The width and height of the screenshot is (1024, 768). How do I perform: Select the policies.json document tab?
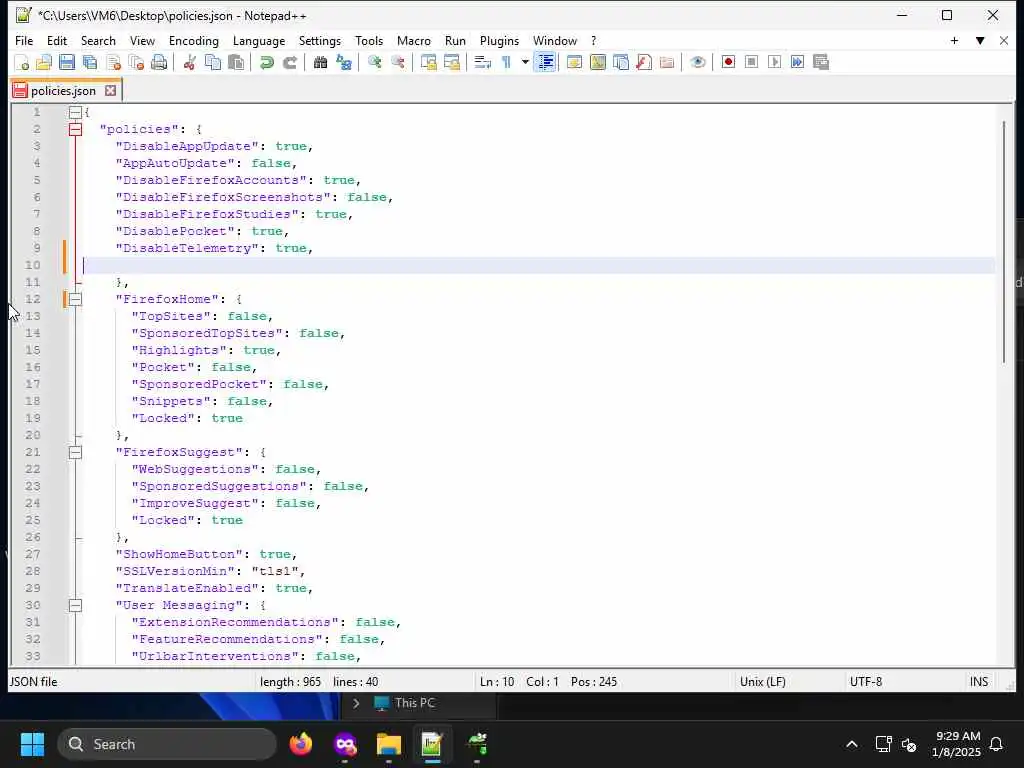(64, 91)
